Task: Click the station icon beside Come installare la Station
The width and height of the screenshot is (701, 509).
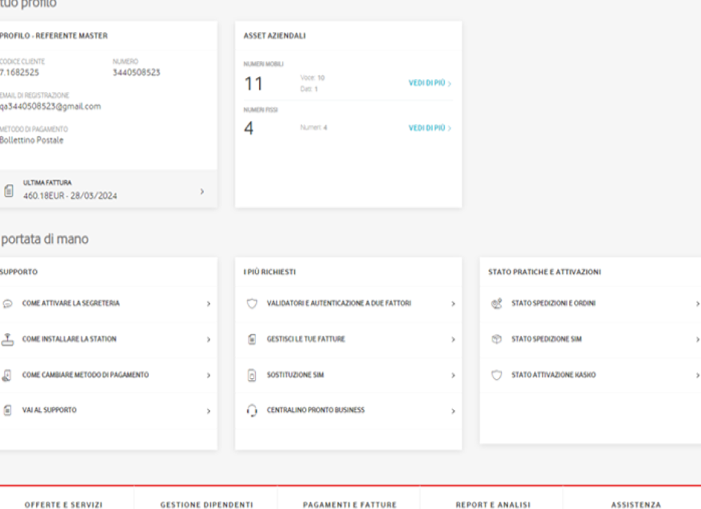Action: (8, 339)
